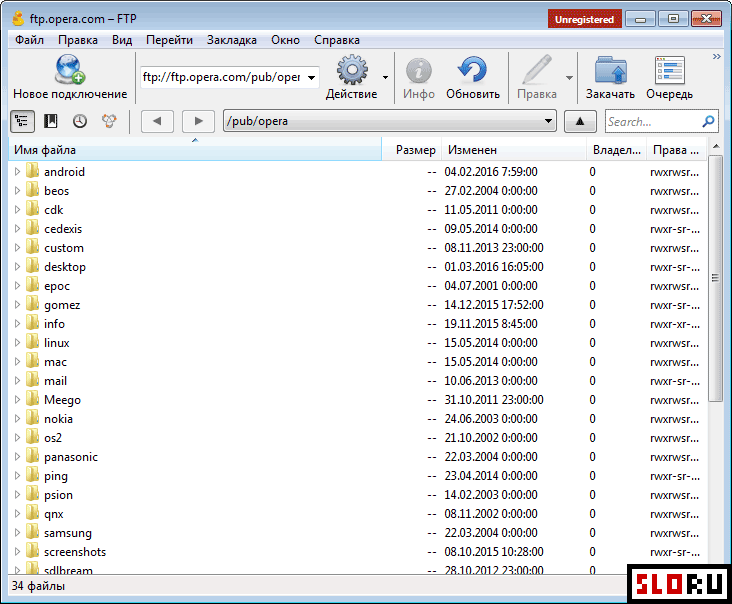This screenshot has height=604, width=732.
Task: Open the transfer queue (Очередь)
Action: 669,78
